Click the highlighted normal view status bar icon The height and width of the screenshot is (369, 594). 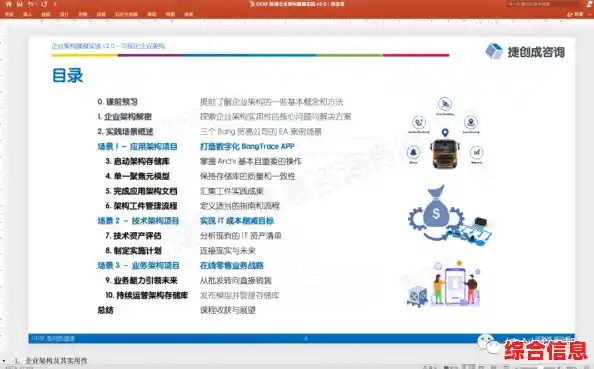pos(469,367)
